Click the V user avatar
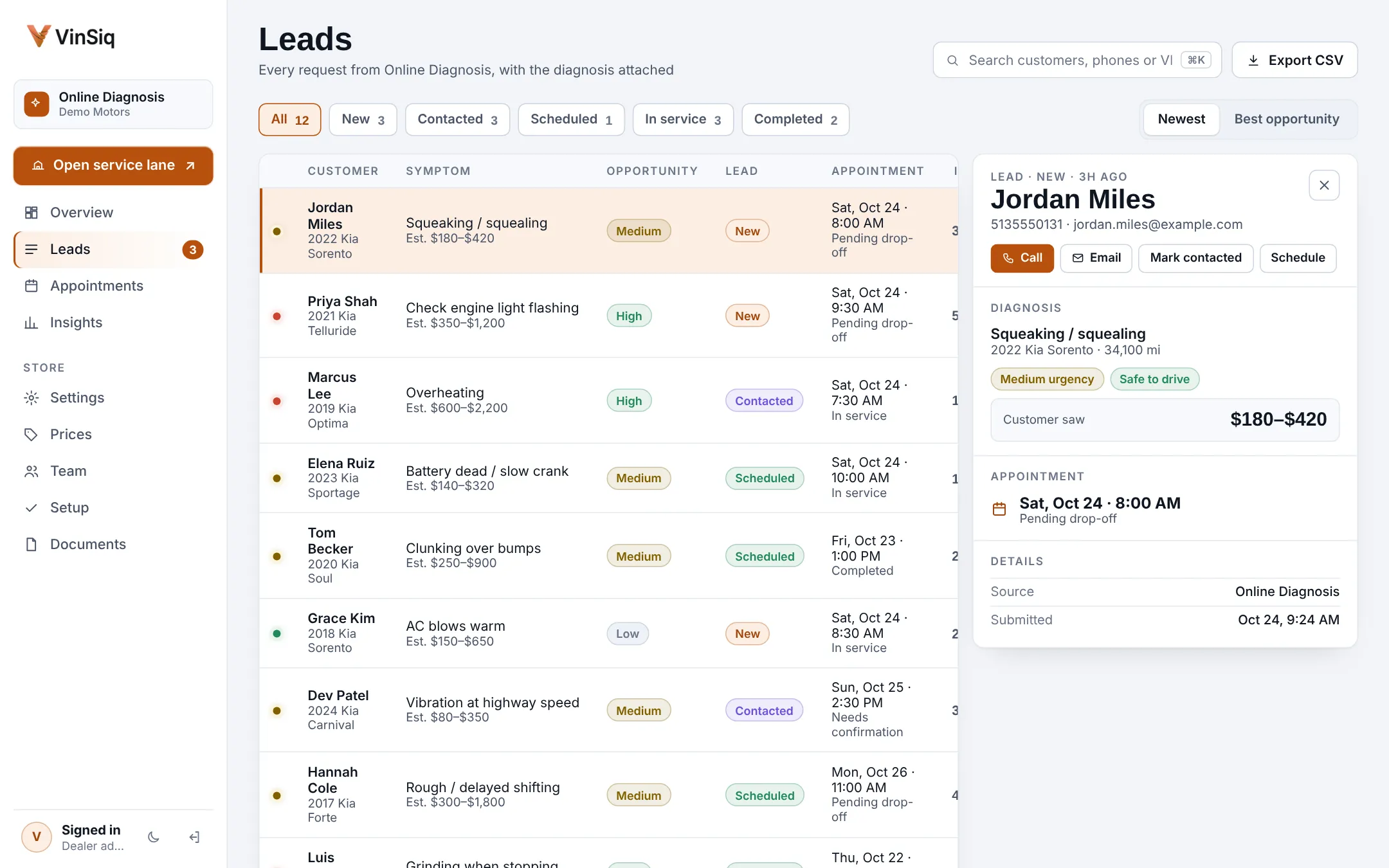 (x=37, y=837)
